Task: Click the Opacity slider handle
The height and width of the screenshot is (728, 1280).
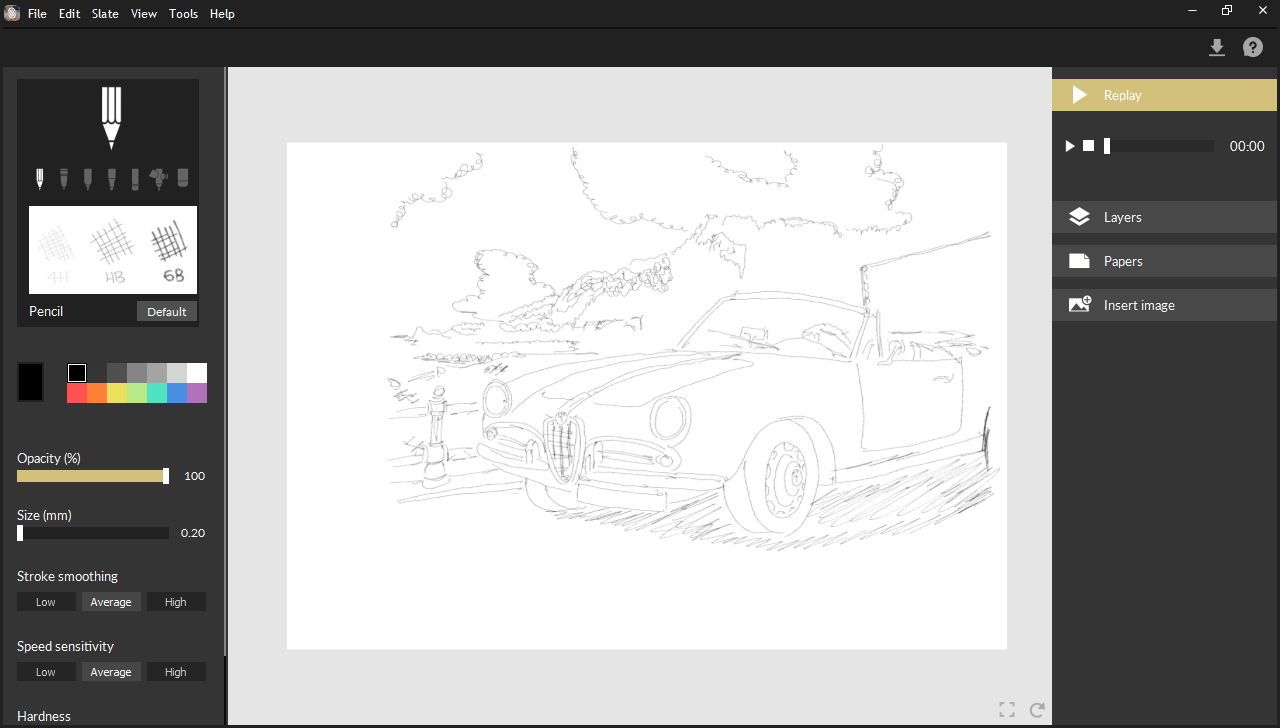Action: (166, 476)
